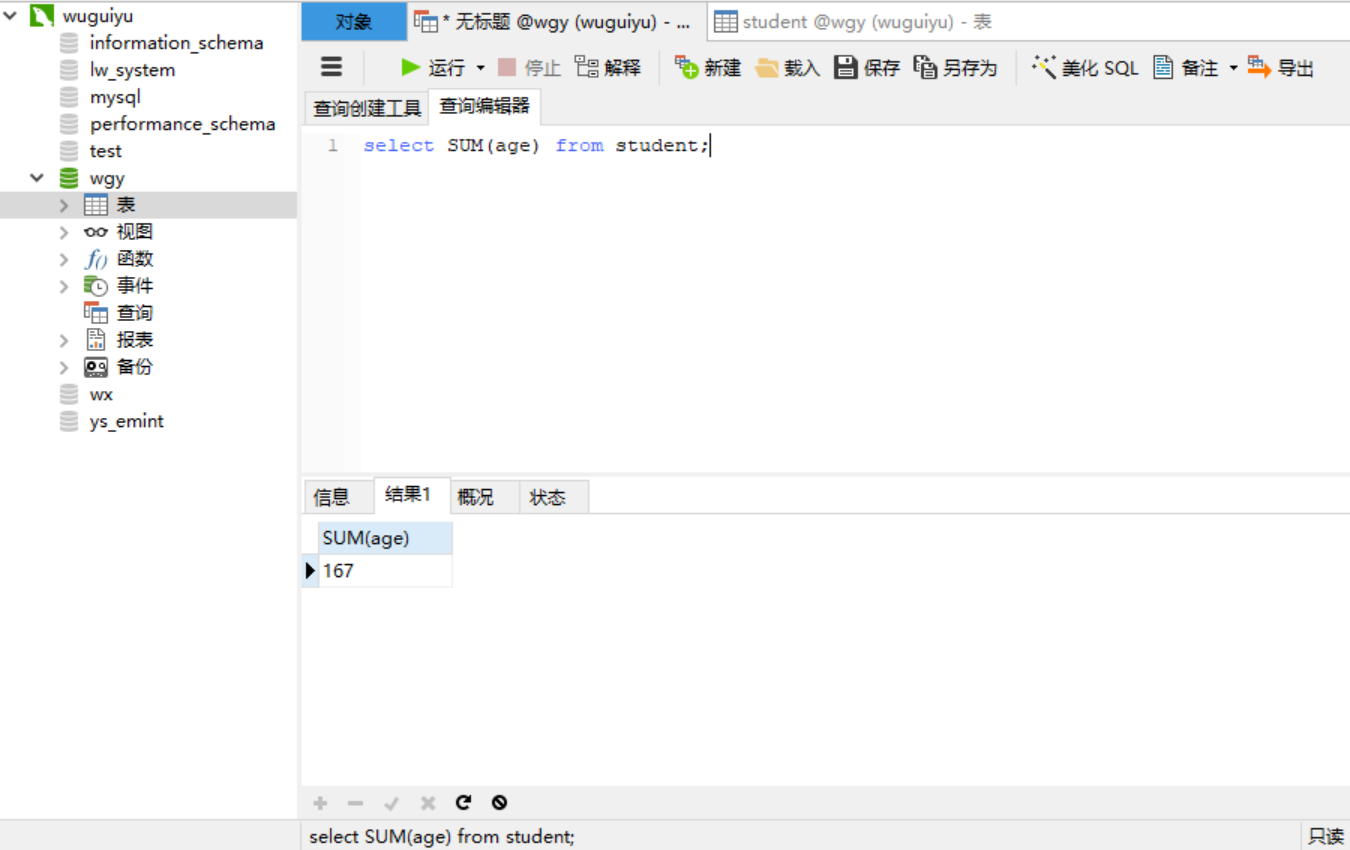Screen dimensions: 1350x850
Task: Click the discard changes X icon
Action: (x=427, y=803)
